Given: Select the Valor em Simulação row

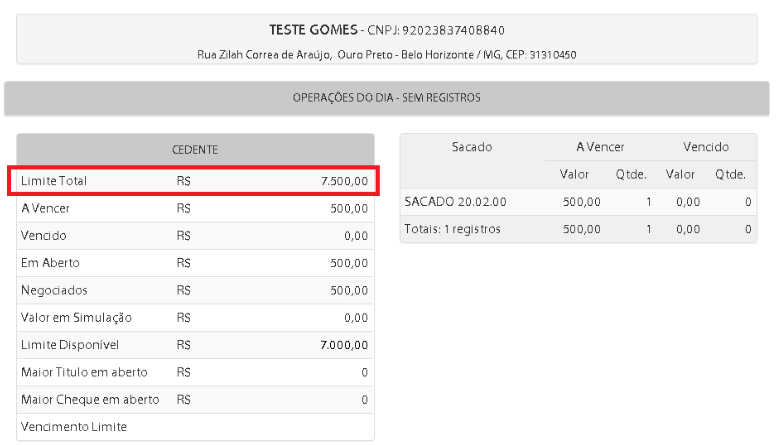Looking at the screenshot, I should (195, 317).
